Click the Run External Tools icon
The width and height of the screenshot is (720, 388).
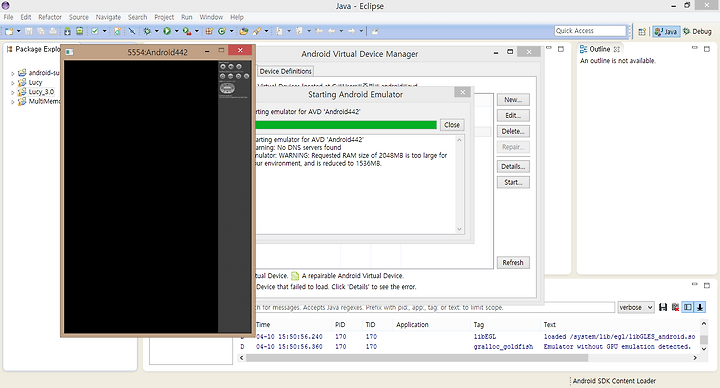[x=186, y=31]
